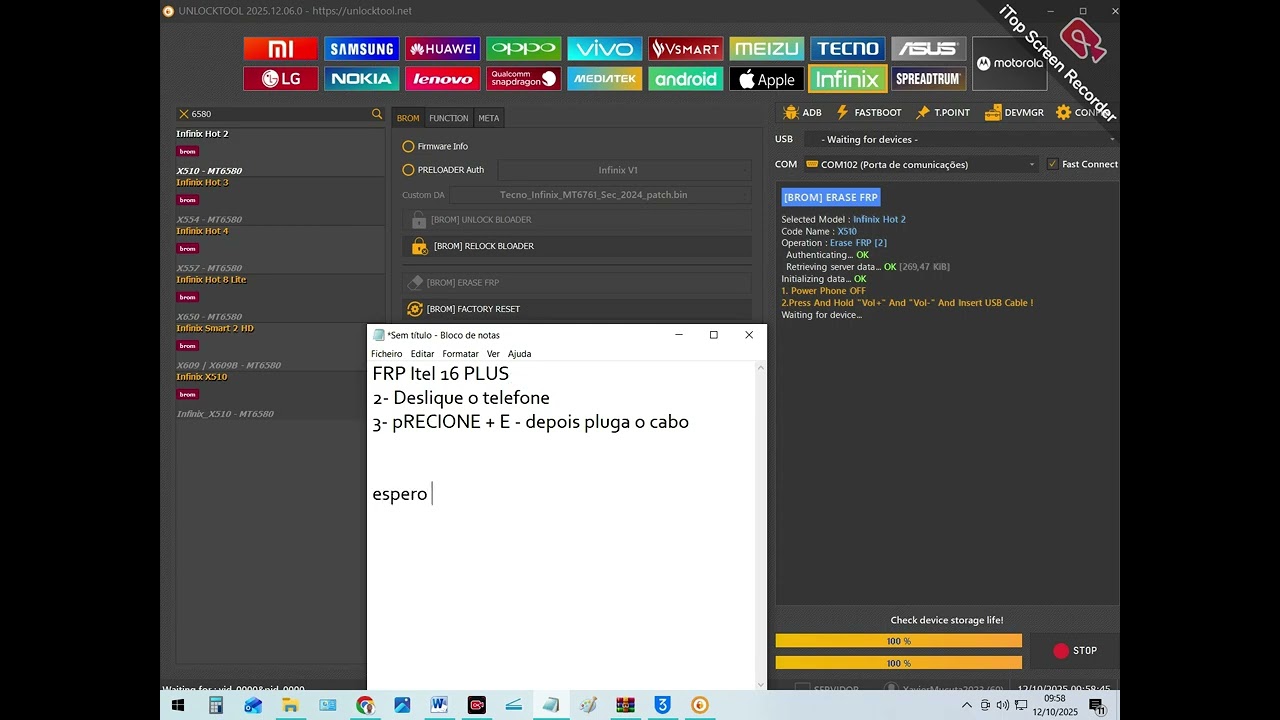This screenshot has width=1280, height=720.
Task: Switch to the FUNCTION tab
Action: point(449,118)
